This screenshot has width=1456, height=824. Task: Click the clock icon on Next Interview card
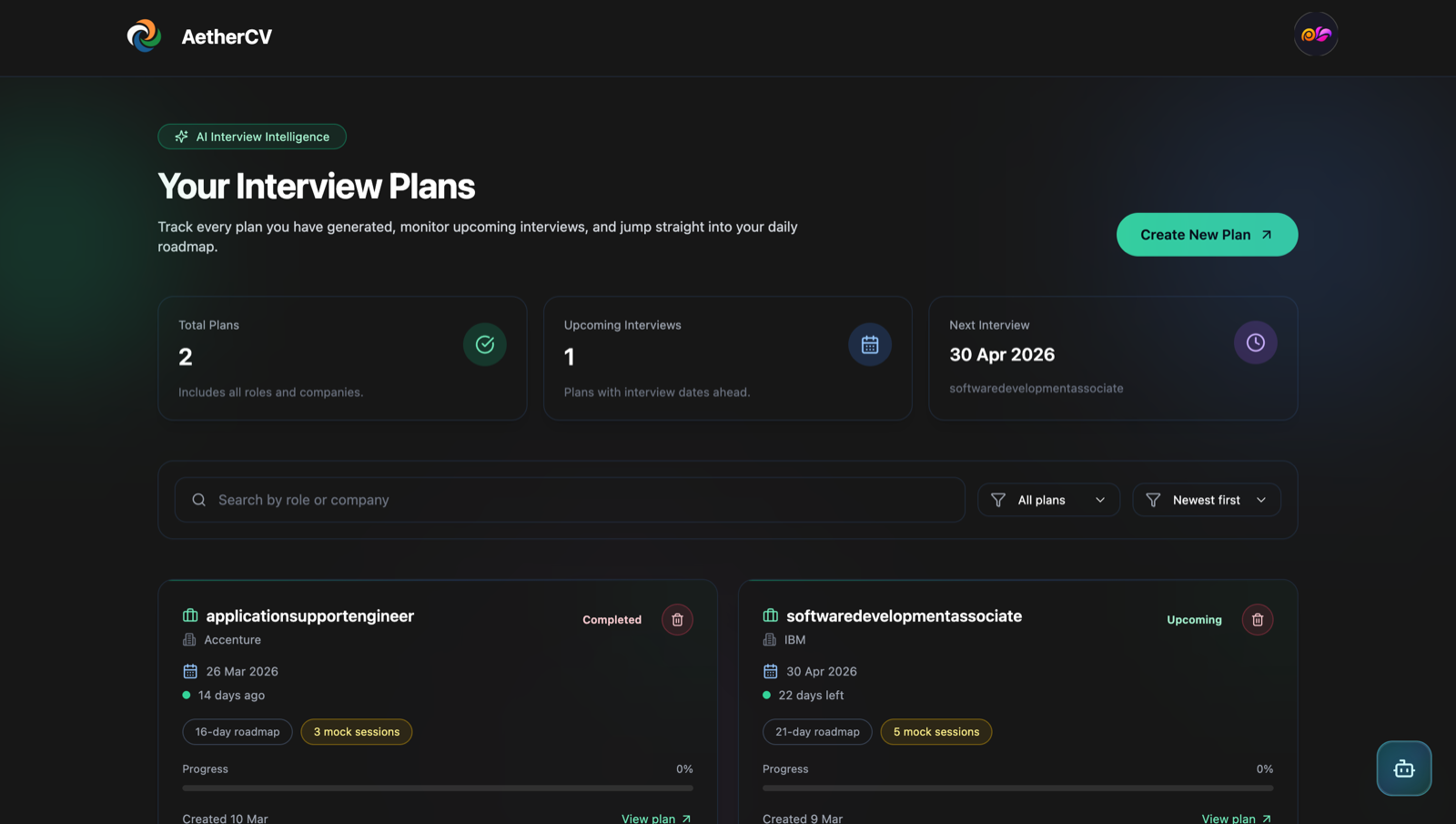1256,342
